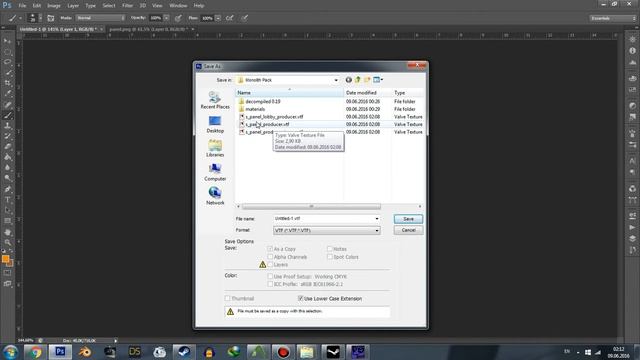Screen dimensions: 640x360
Task: Open the Image menu
Action: click(53, 6)
